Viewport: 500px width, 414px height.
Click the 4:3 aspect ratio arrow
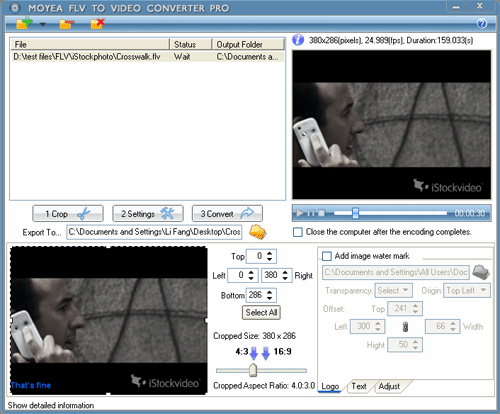(x=254, y=353)
